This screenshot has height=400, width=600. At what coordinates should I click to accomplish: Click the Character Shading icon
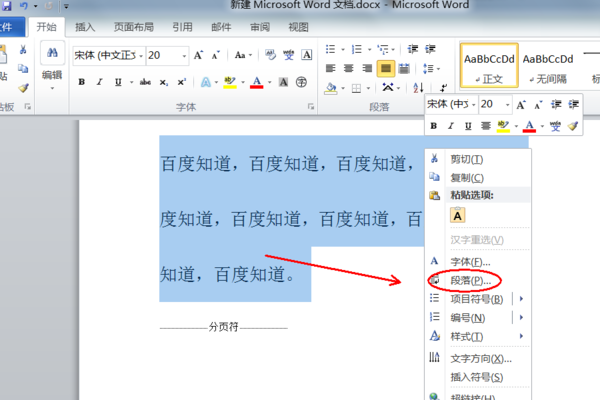point(283,82)
